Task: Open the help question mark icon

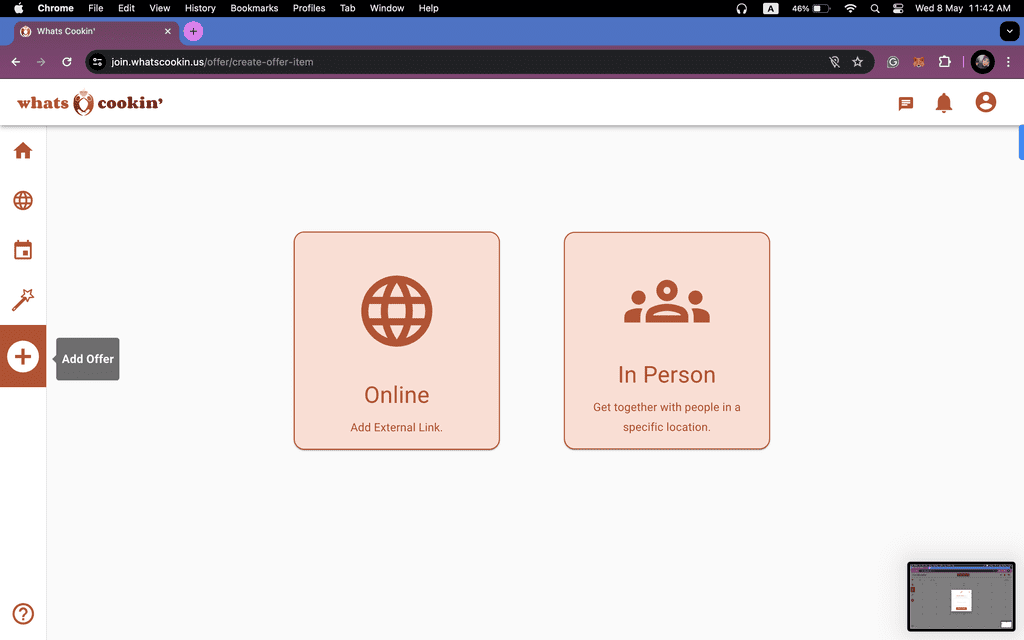Action: [x=23, y=614]
